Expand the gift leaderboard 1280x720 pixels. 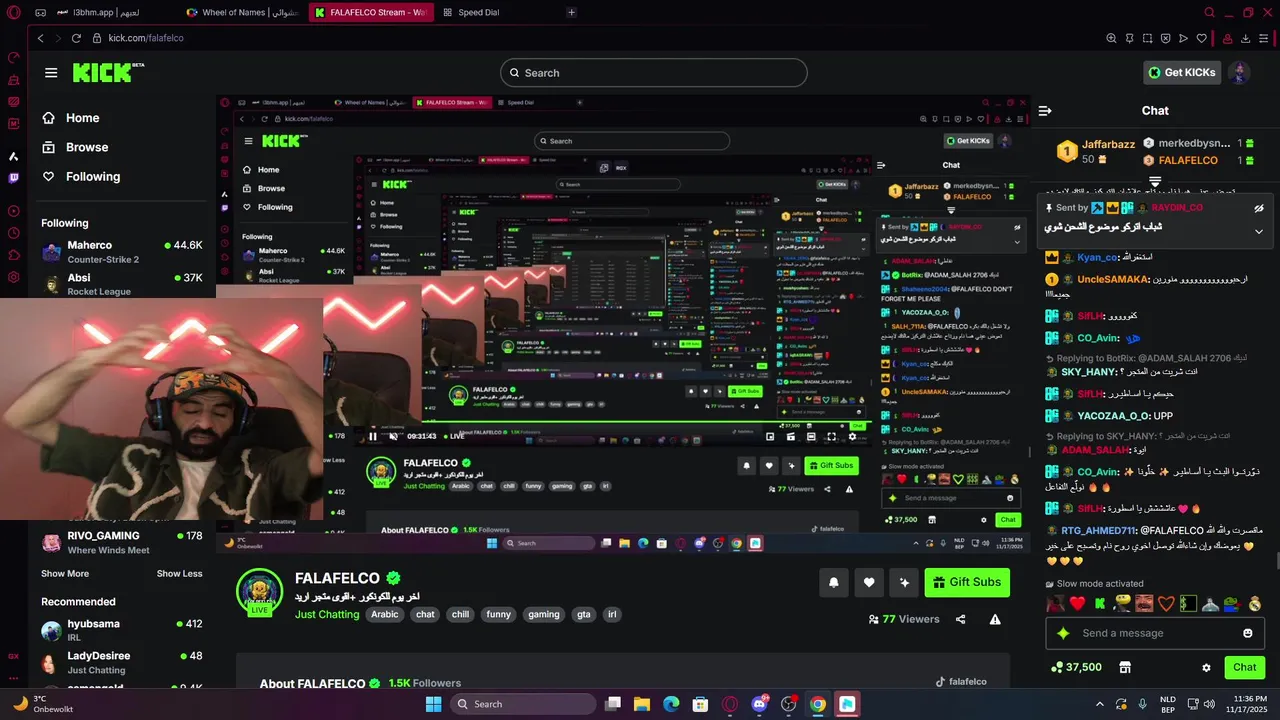click(x=1155, y=182)
